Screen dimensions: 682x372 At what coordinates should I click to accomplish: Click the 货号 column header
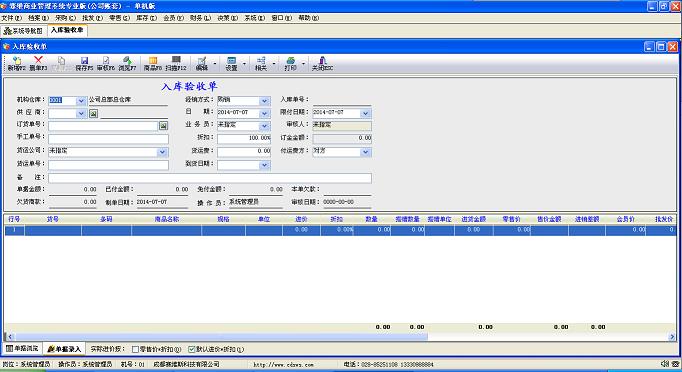(x=53, y=219)
